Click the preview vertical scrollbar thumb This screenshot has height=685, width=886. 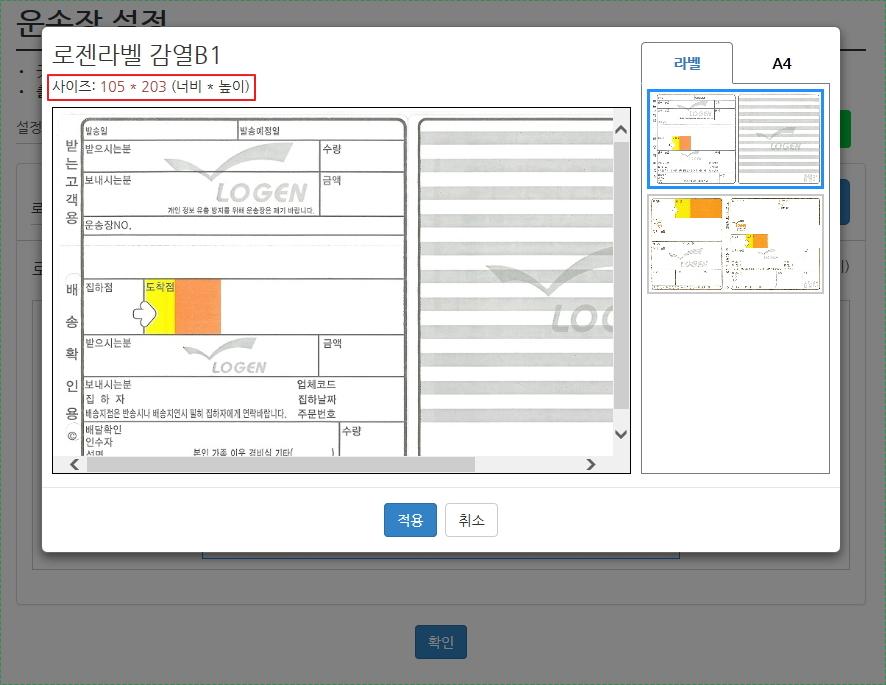(621, 274)
